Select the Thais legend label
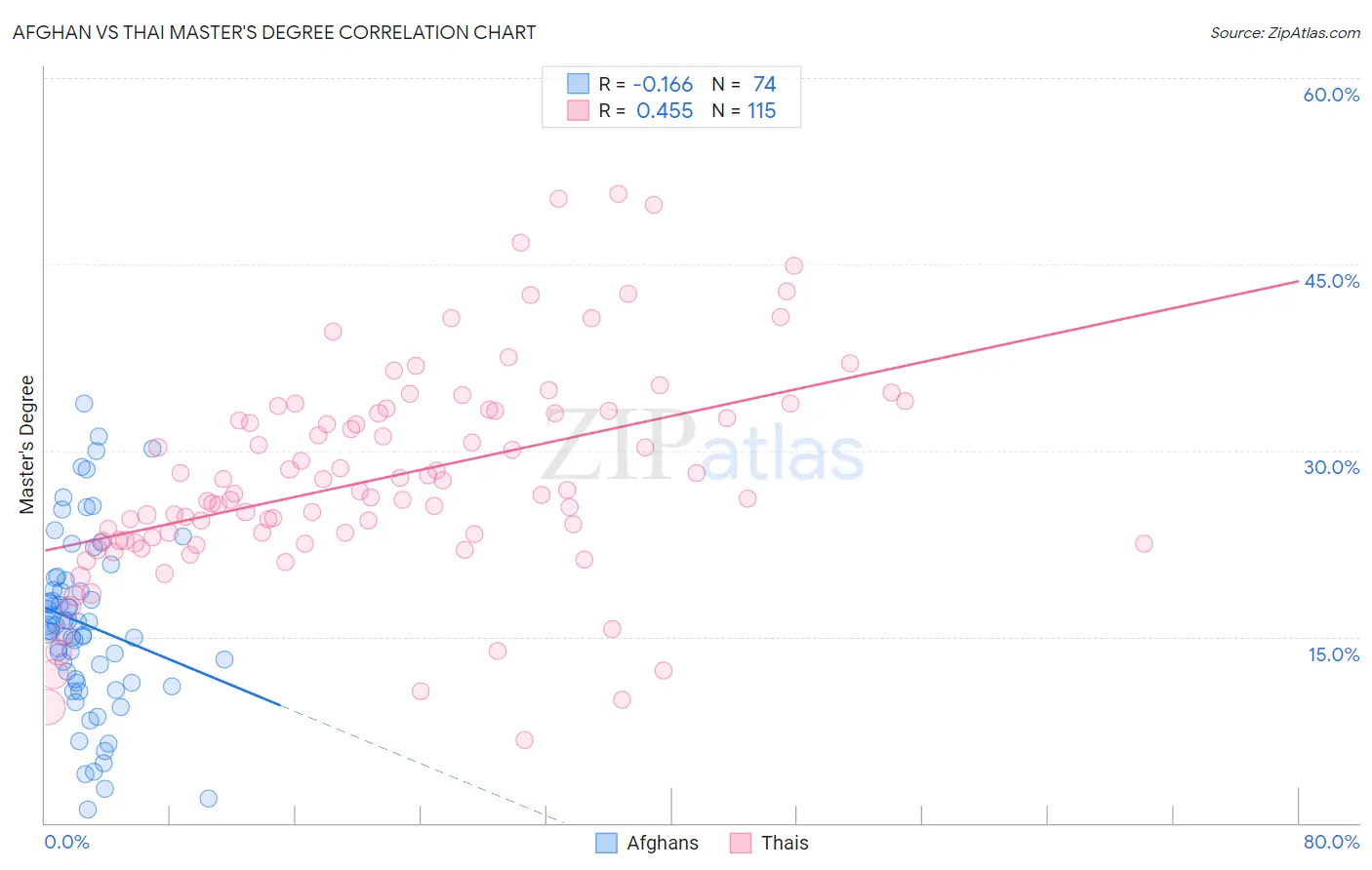This screenshot has width=1372, height=870. click(x=785, y=843)
